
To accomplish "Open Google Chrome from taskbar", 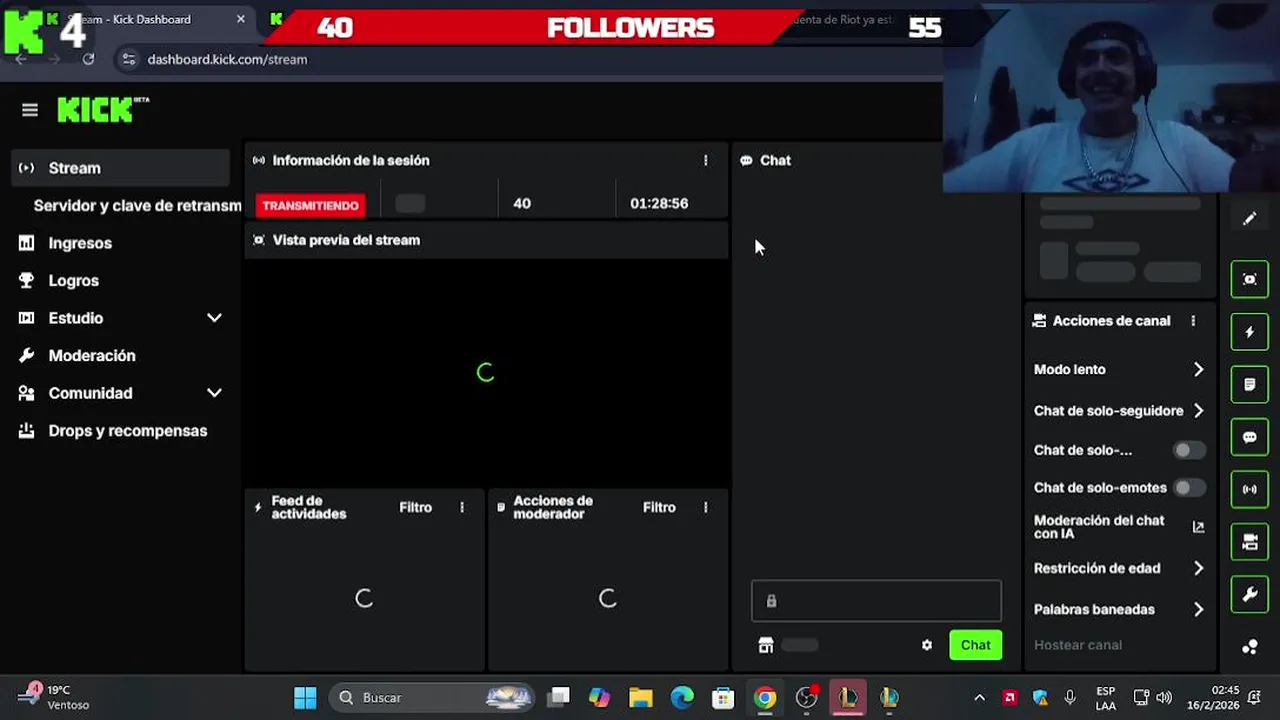I will [765, 697].
